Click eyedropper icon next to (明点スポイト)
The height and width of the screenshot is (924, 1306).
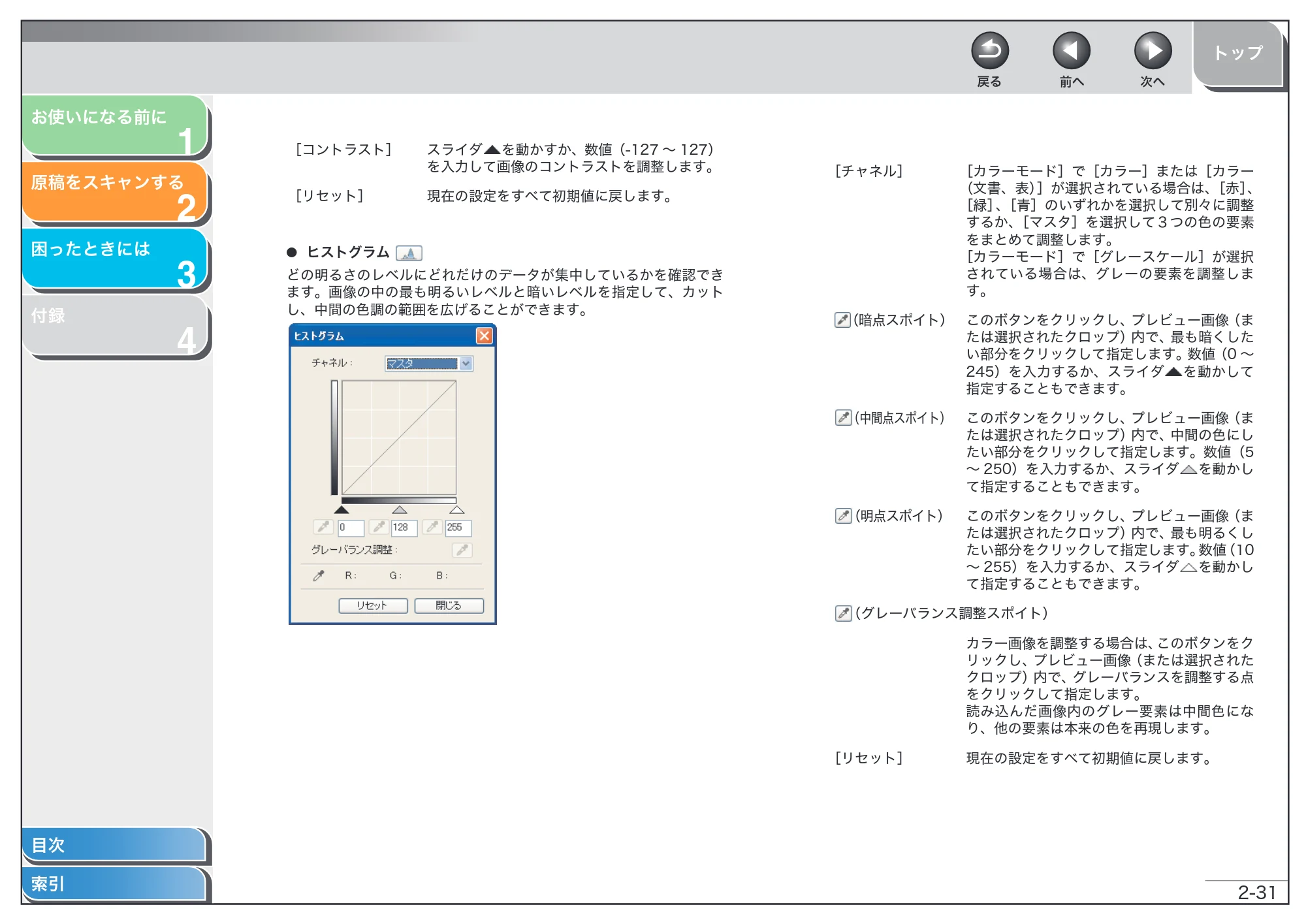coord(843,516)
